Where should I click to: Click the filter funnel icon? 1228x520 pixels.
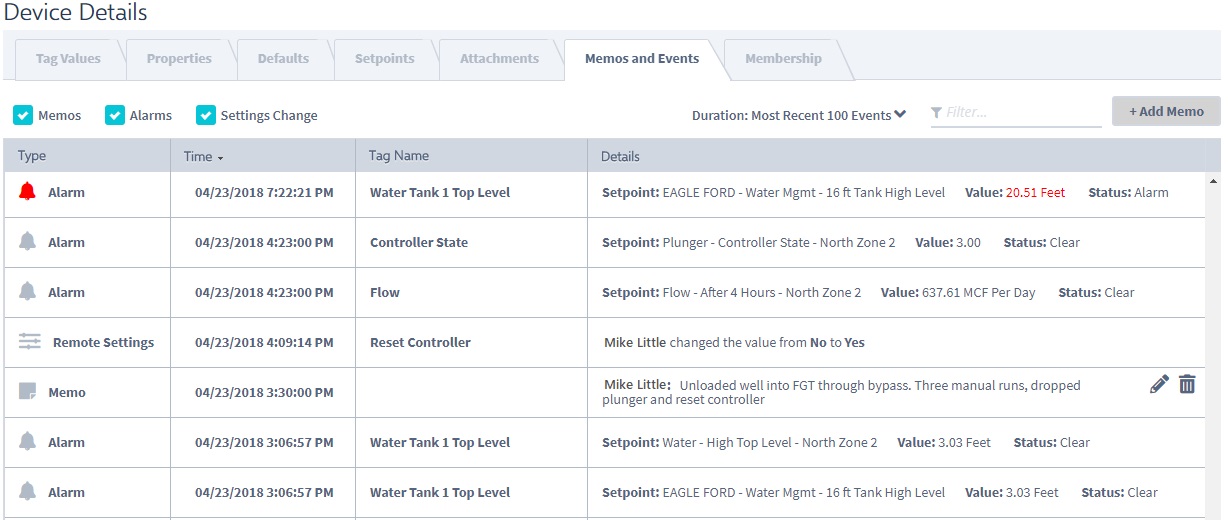coord(936,113)
